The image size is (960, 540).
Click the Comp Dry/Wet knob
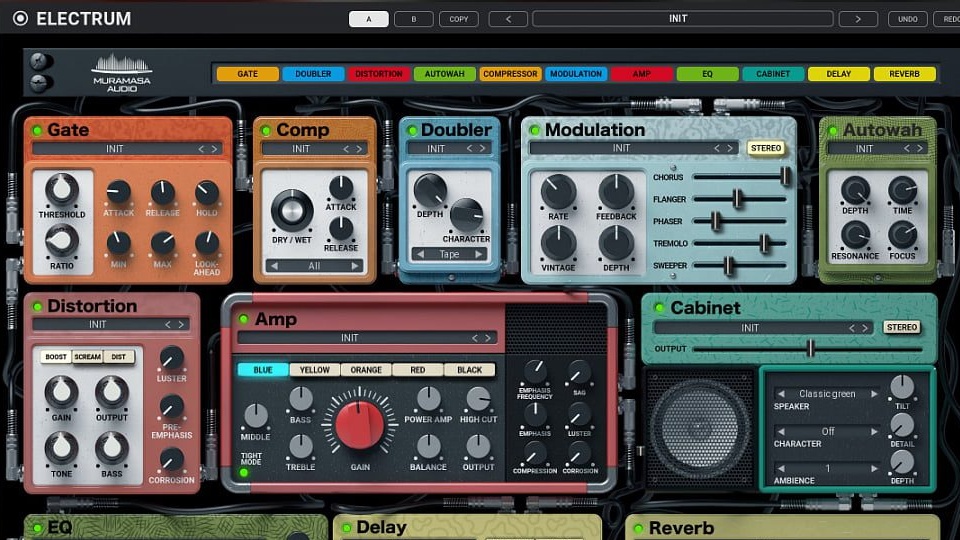[292, 210]
